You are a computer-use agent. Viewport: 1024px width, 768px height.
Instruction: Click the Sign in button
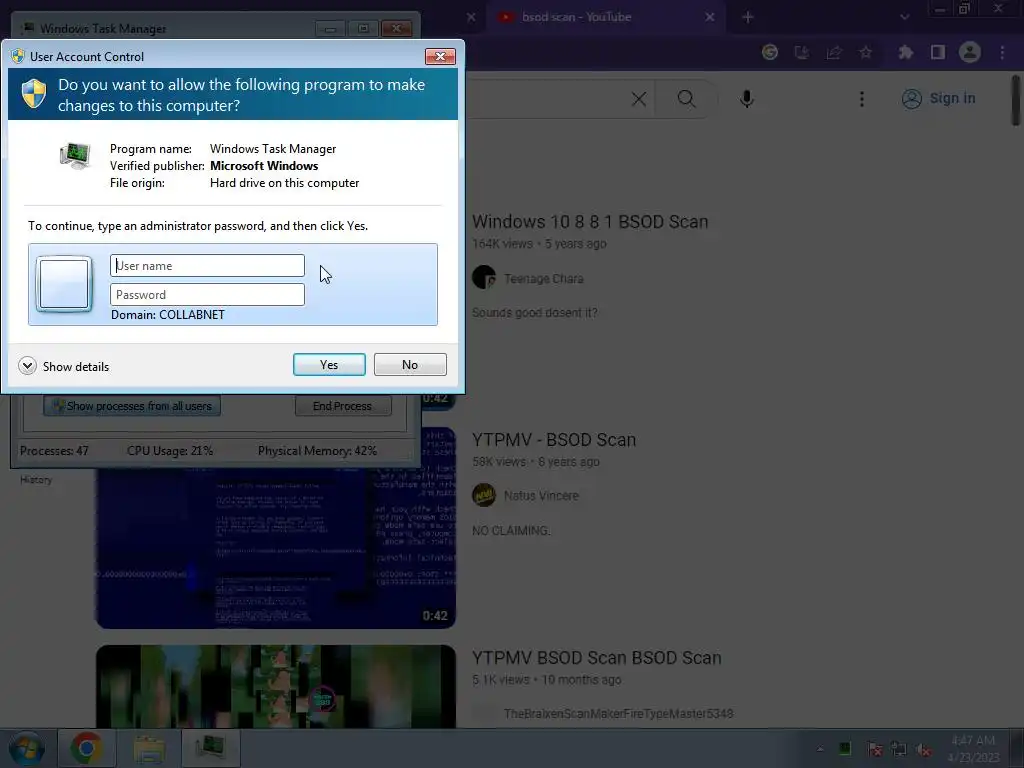click(938, 99)
